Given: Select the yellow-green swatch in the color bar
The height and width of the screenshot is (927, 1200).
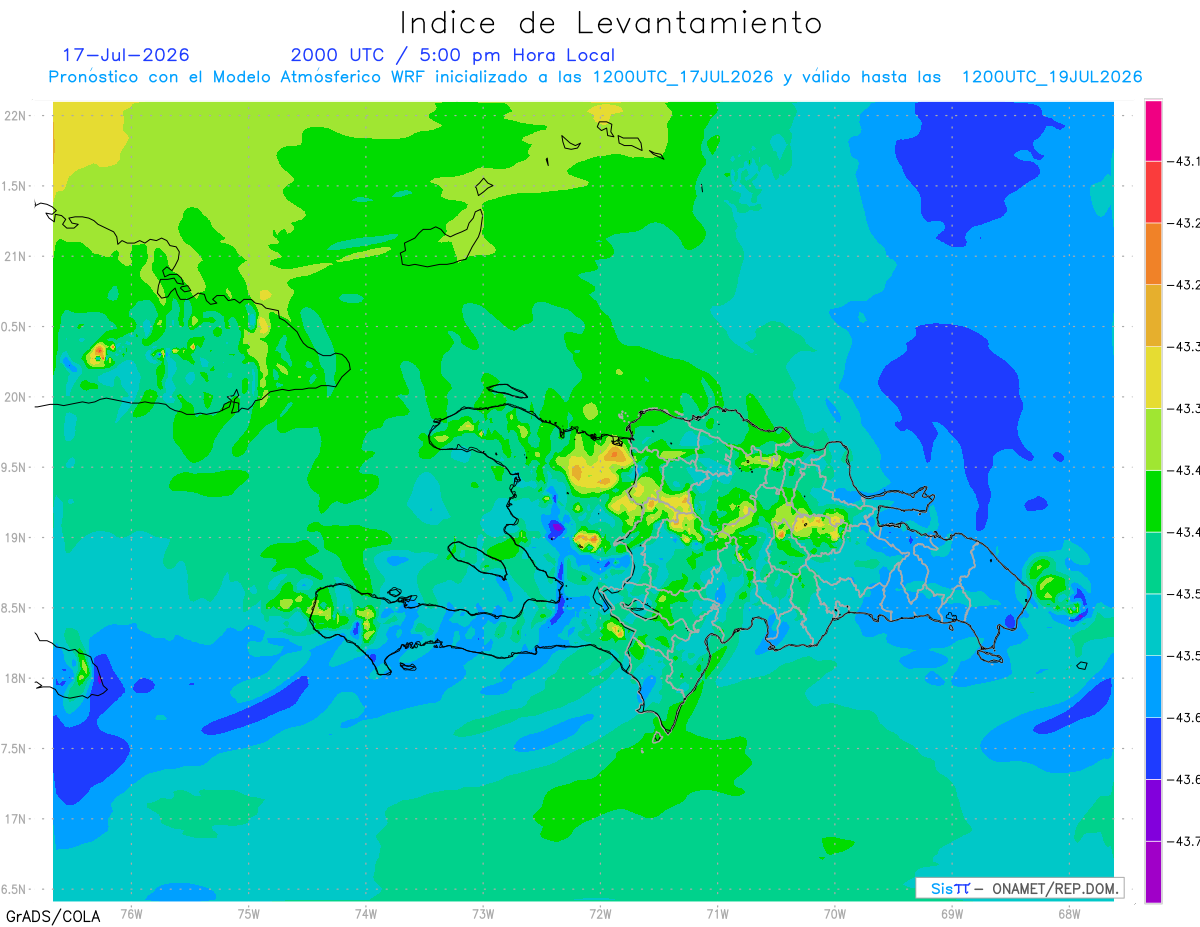Looking at the screenshot, I should tap(1153, 439).
